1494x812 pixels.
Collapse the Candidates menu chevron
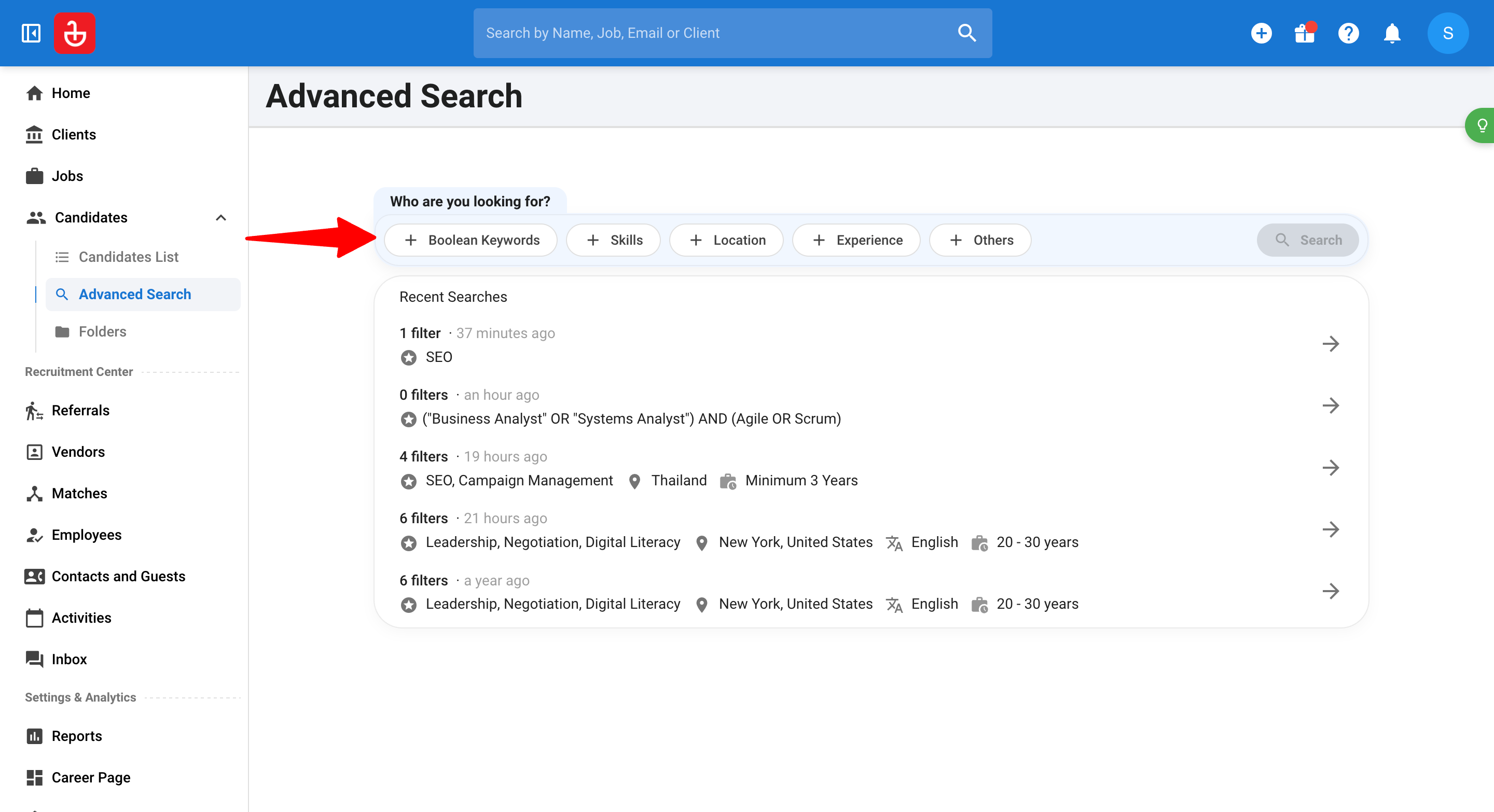point(221,217)
